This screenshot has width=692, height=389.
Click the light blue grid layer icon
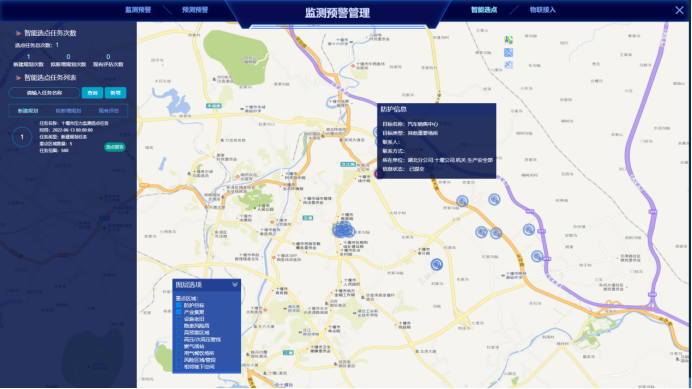tap(508, 65)
